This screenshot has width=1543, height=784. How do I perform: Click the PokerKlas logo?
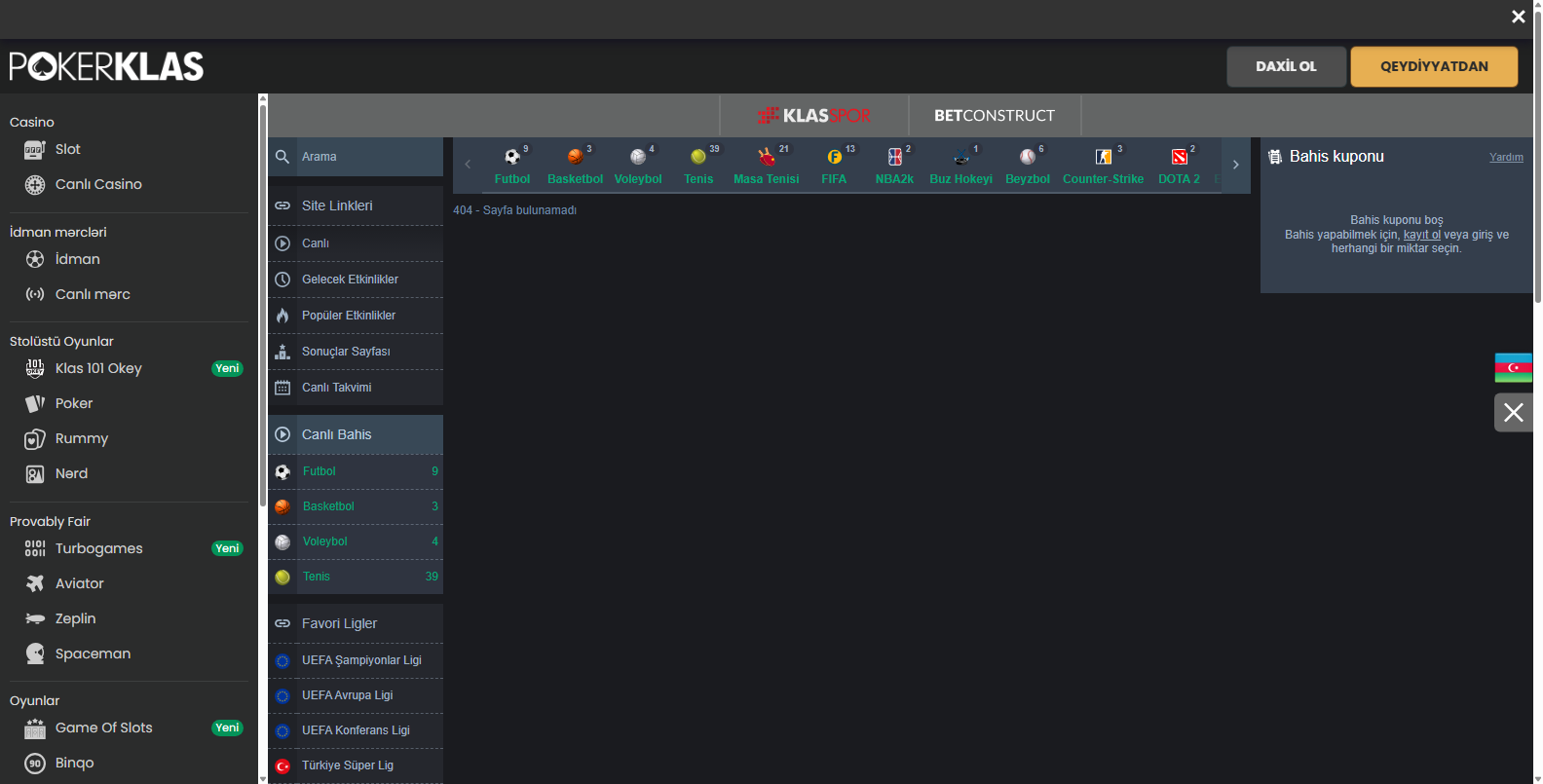[107, 66]
